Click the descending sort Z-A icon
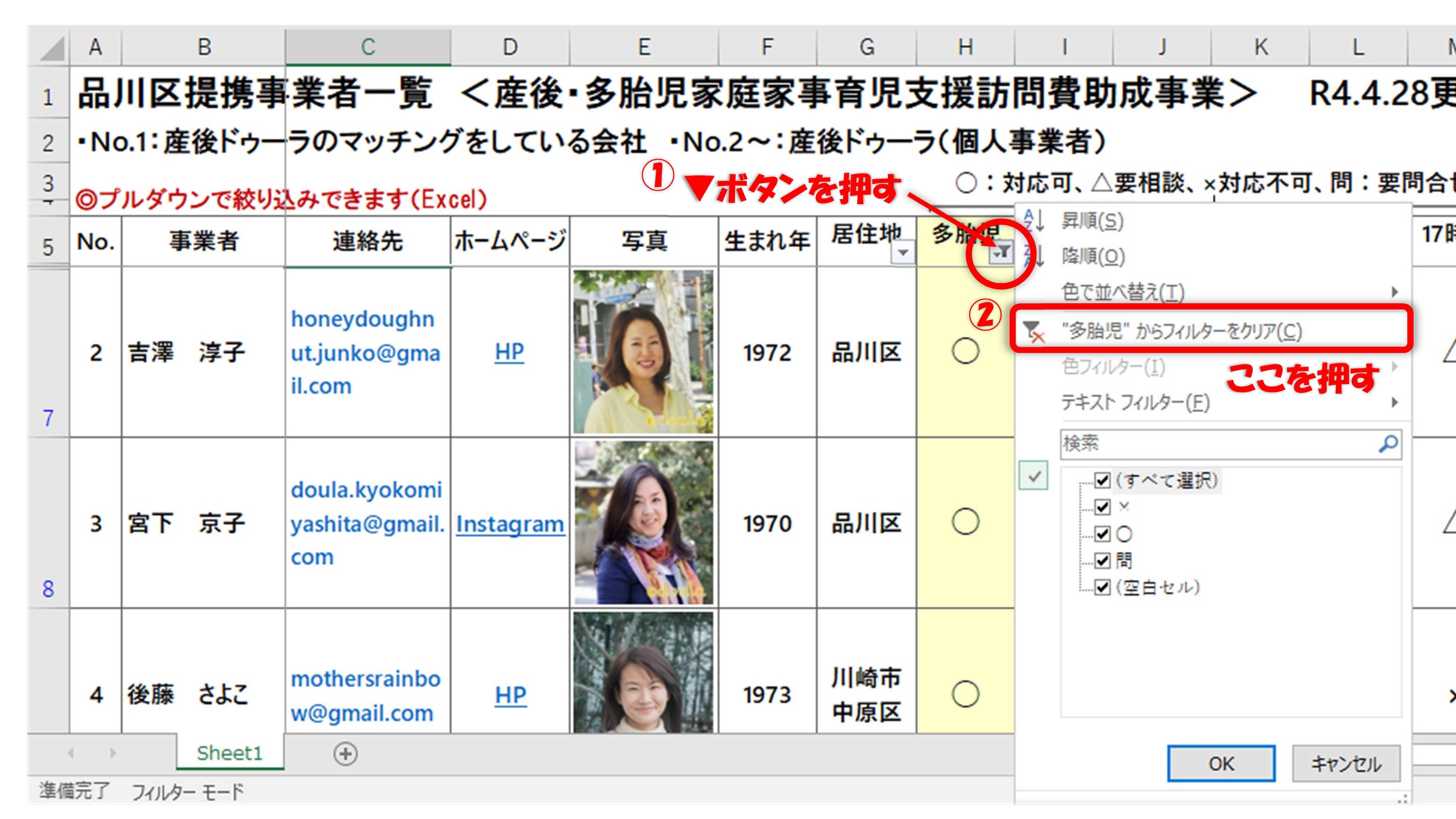 point(1034,256)
